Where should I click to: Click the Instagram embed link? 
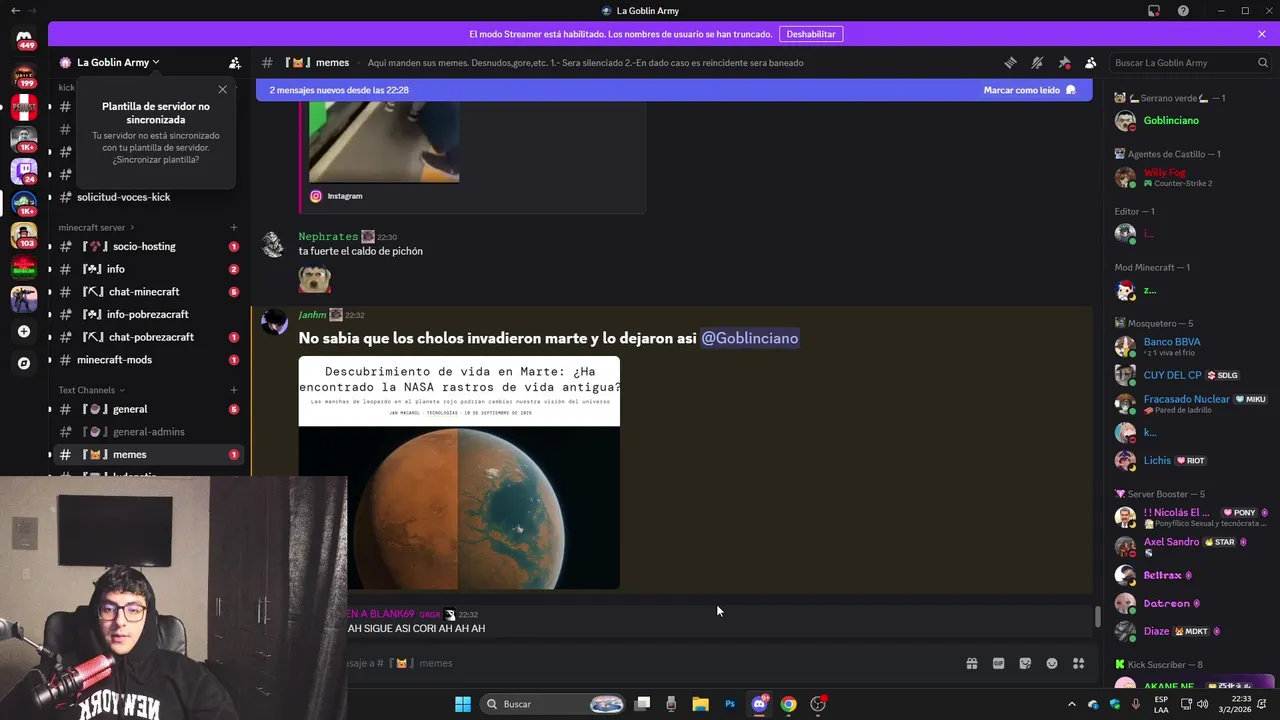coord(345,196)
